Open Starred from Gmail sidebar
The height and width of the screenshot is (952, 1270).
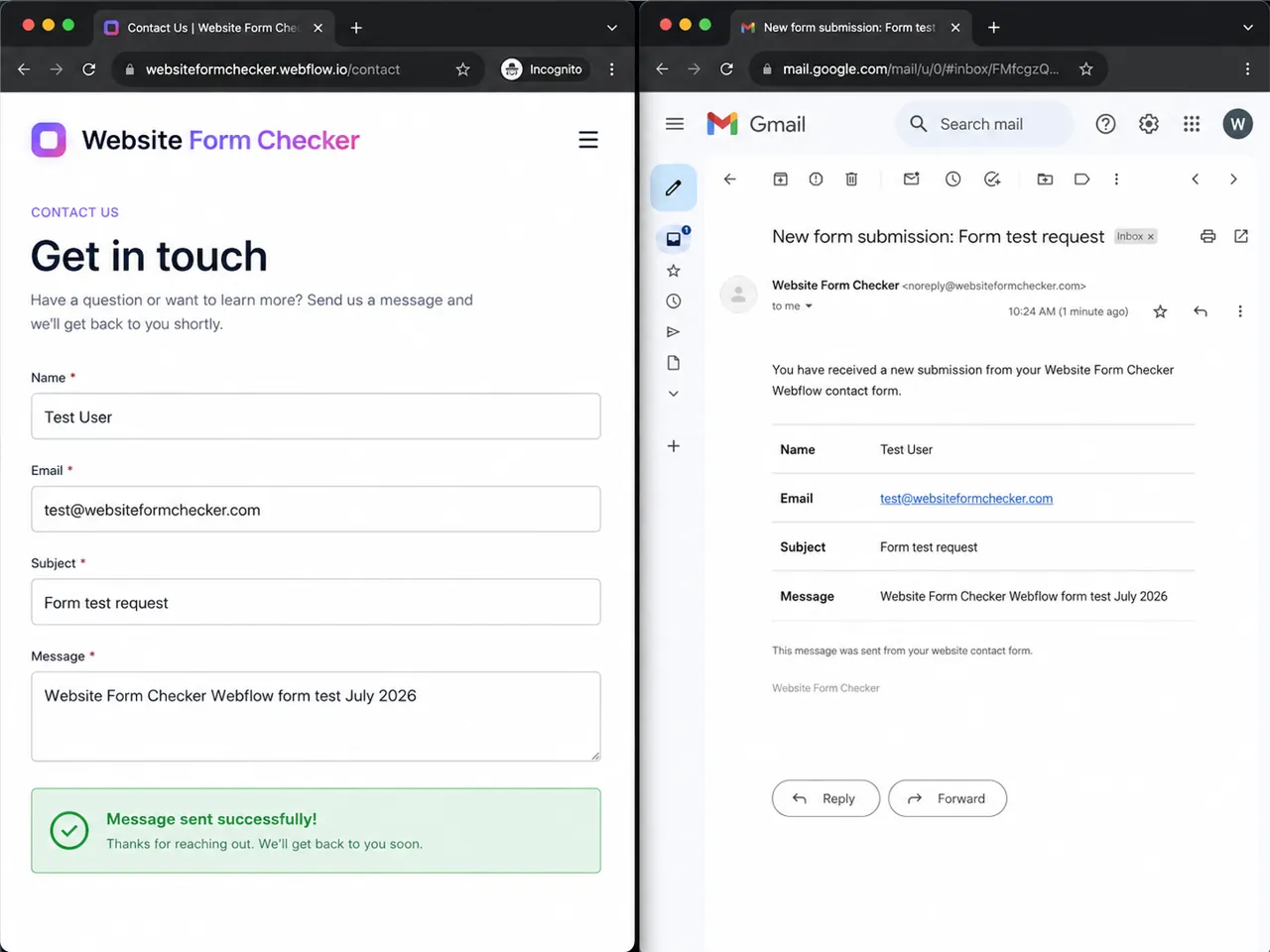[674, 271]
